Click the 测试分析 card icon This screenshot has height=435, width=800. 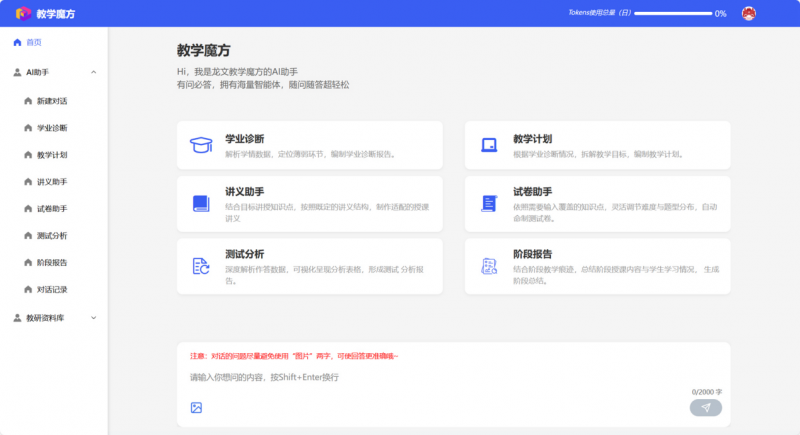click(x=201, y=266)
